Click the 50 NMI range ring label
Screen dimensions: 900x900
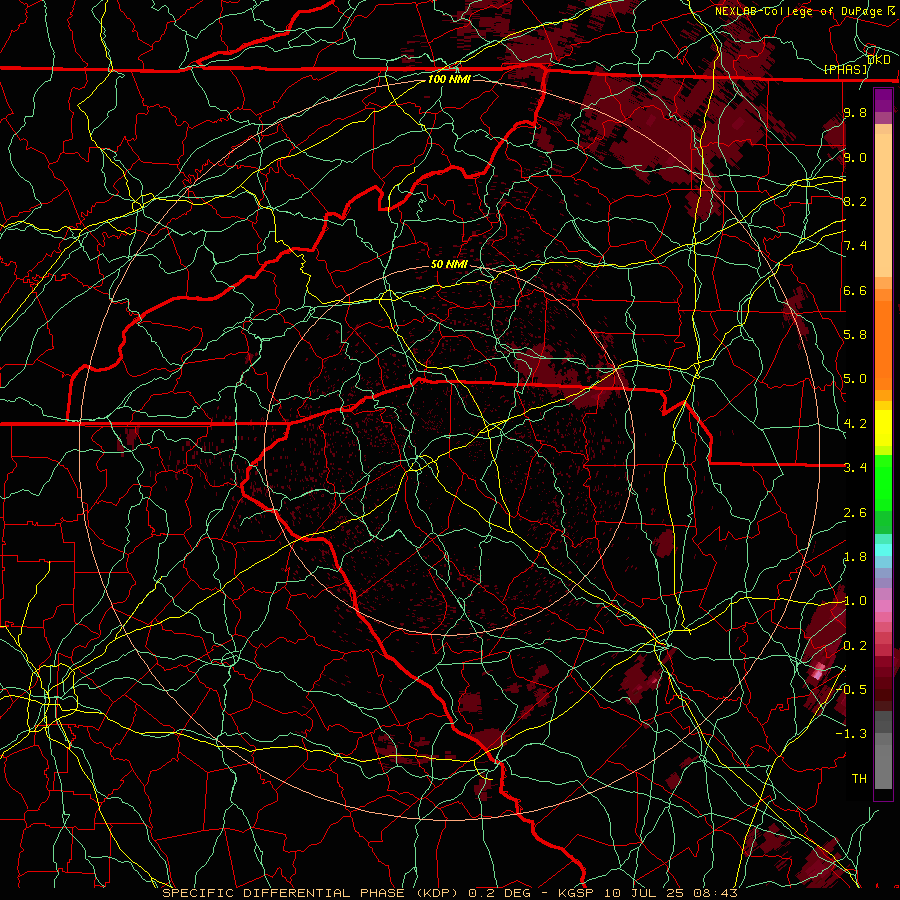tap(449, 264)
